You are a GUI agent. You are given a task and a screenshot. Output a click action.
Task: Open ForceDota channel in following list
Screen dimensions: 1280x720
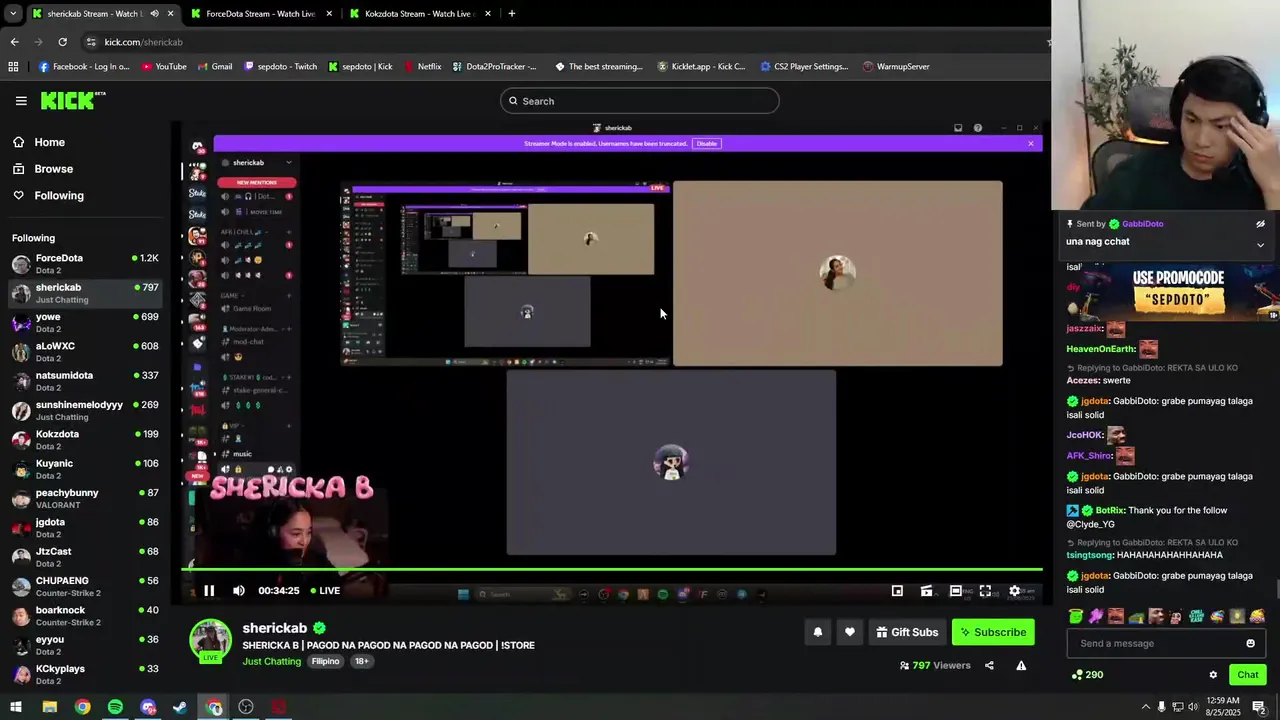pos(85,264)
